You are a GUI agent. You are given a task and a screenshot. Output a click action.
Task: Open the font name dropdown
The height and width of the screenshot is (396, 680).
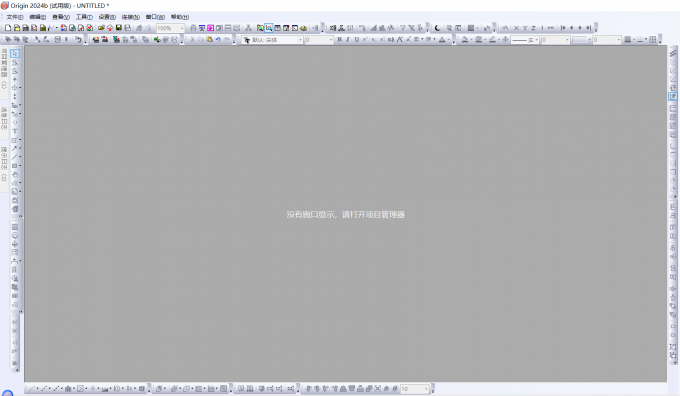[x=272, y=40]
